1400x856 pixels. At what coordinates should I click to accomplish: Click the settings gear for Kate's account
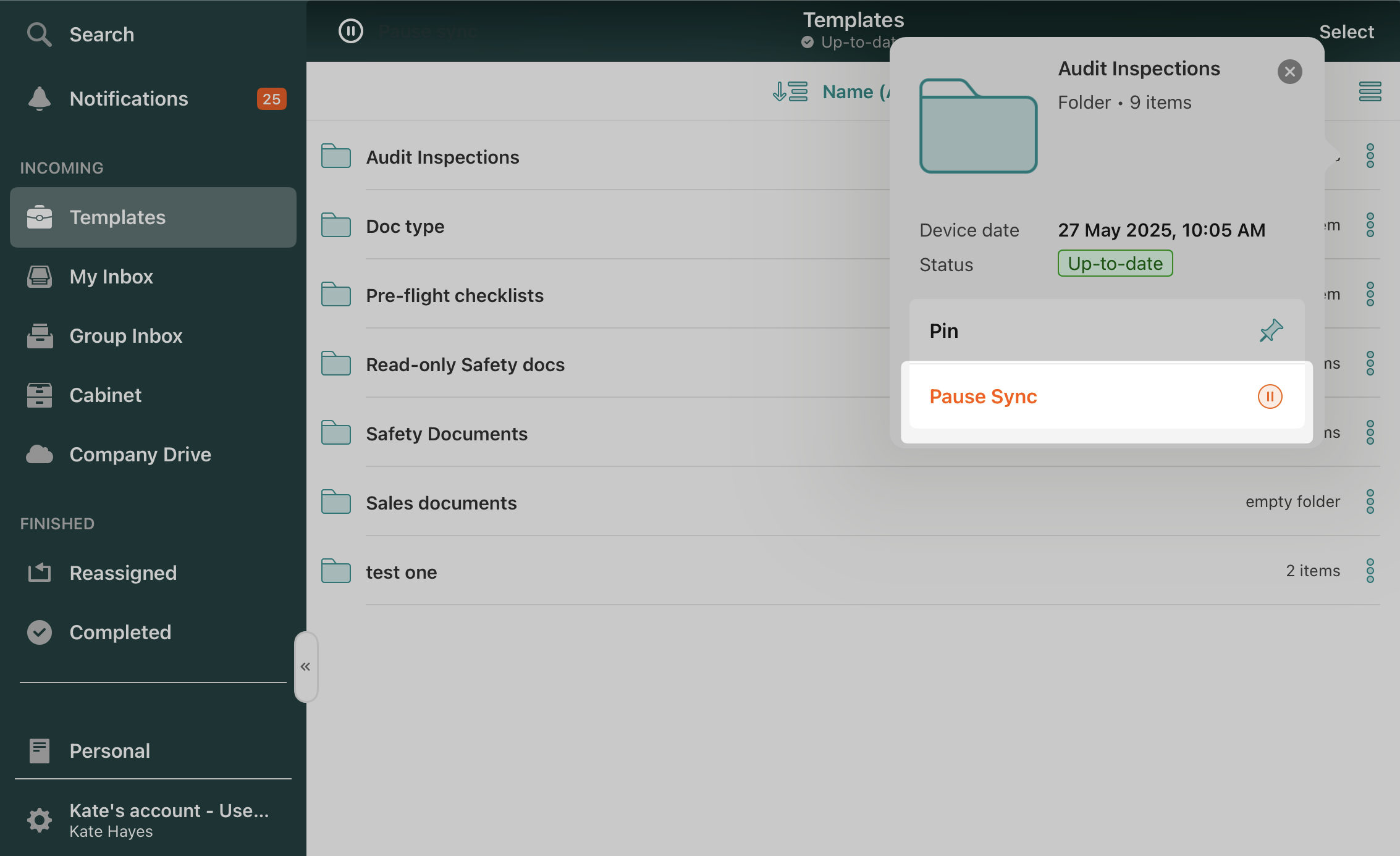pyautogui.click(x=40, y=820)
